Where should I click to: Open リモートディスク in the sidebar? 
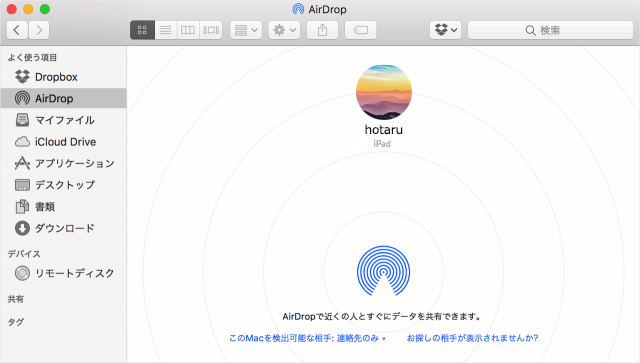coord(63,273)
